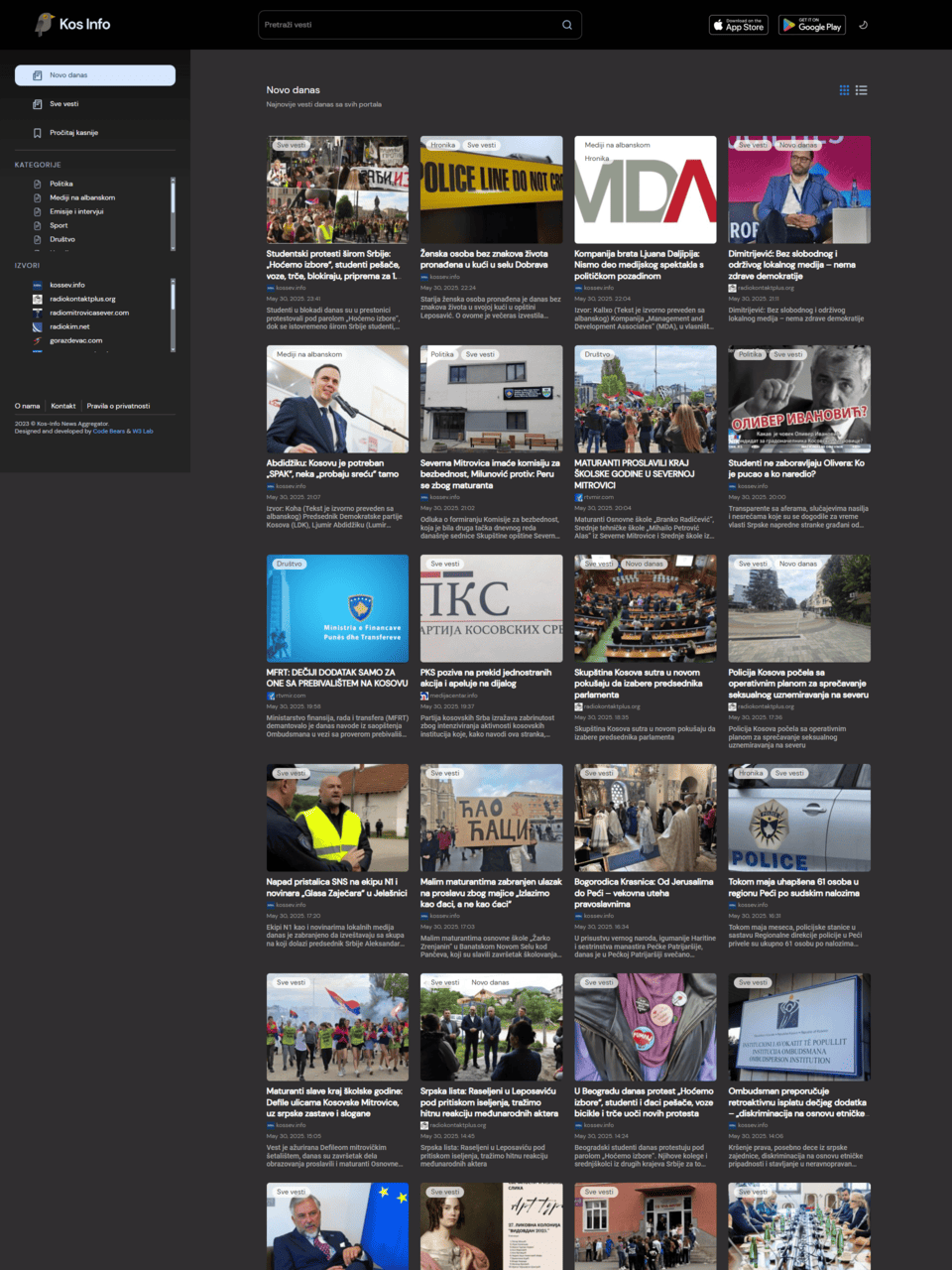The height and width of the screenshot is (1270, 952).
Task: Open Pravila o privatnosti link
Action: coord(118,406)
